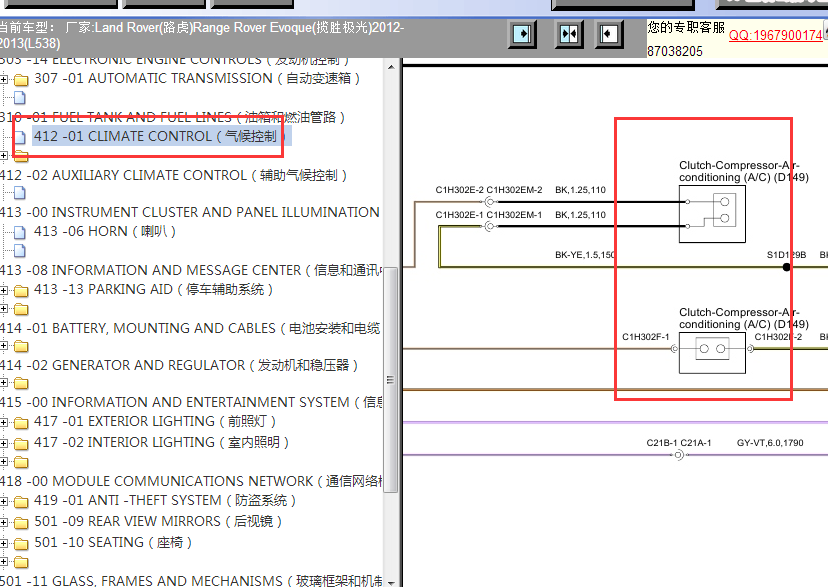
Task: Click document icon beside 413-06 HORN
Action: (x=20, y=232)
